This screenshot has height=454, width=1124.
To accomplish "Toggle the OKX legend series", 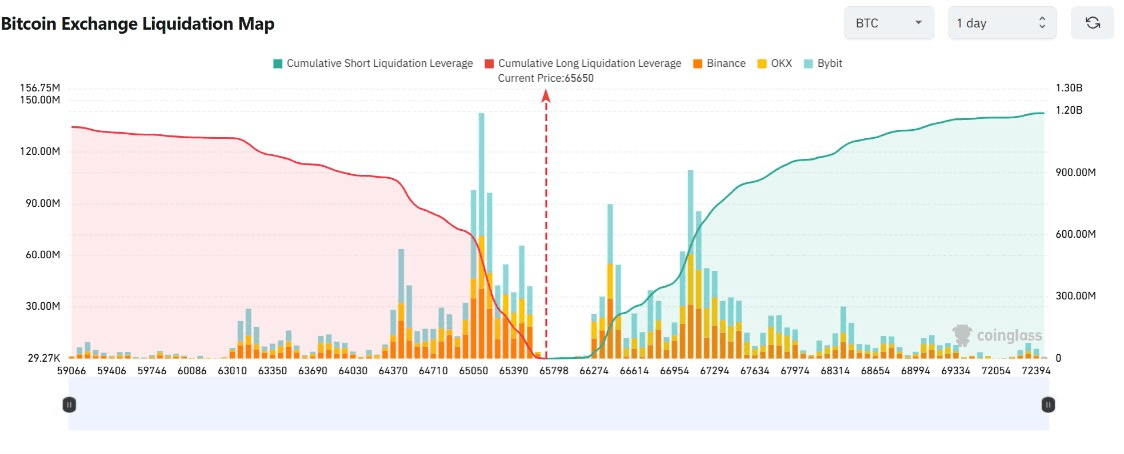I will tap(774, 63).
